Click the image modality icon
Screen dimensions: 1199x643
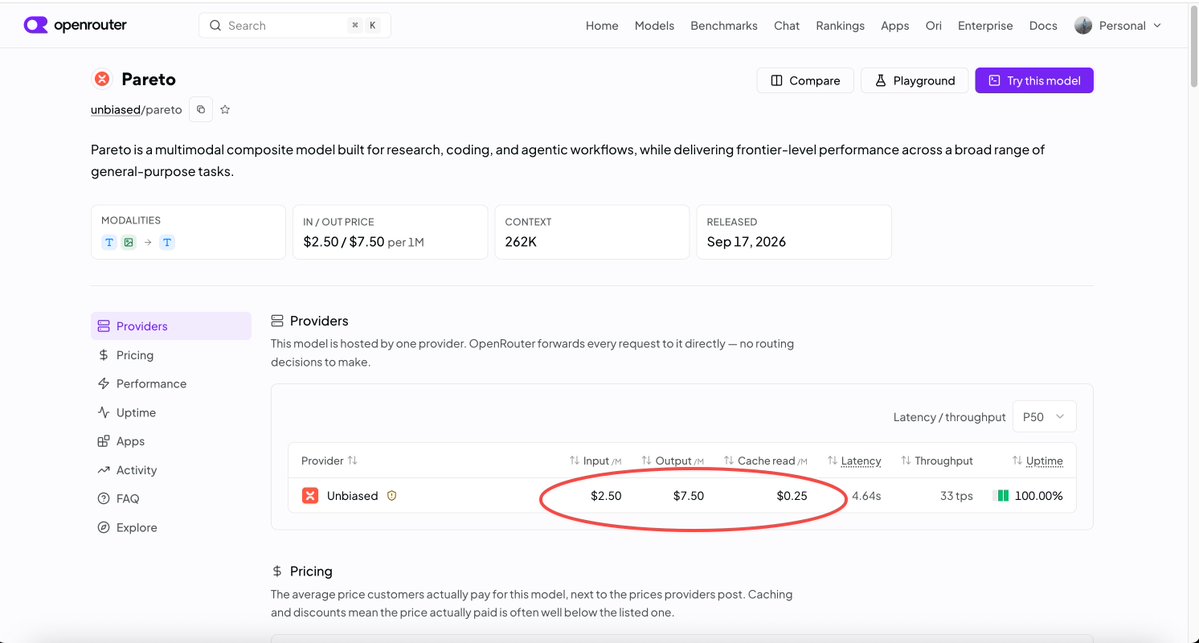coord(128,242)
